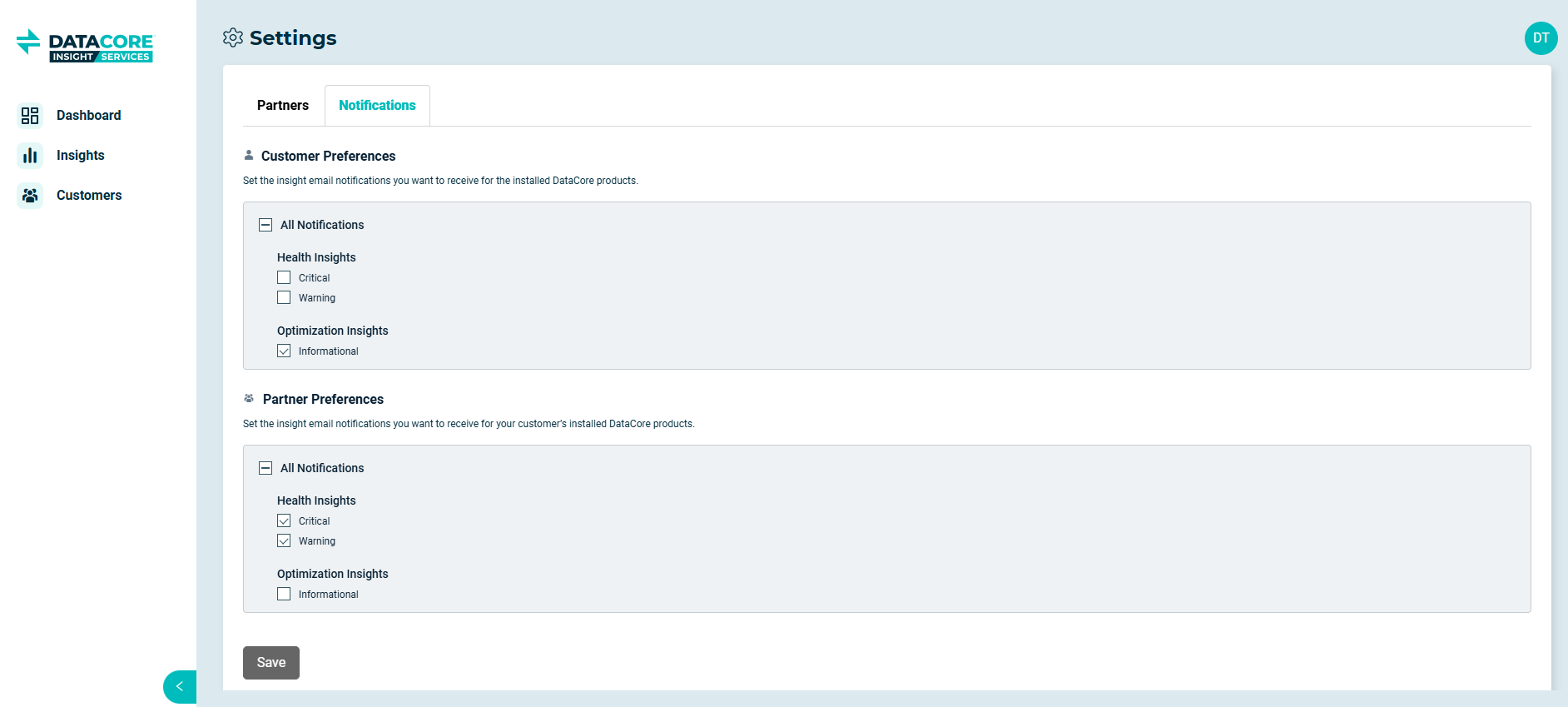The height and width of the screenshot is (707, 1568).
Task: Click the Customers people icon in sidebar
Action: click(30, 196)
